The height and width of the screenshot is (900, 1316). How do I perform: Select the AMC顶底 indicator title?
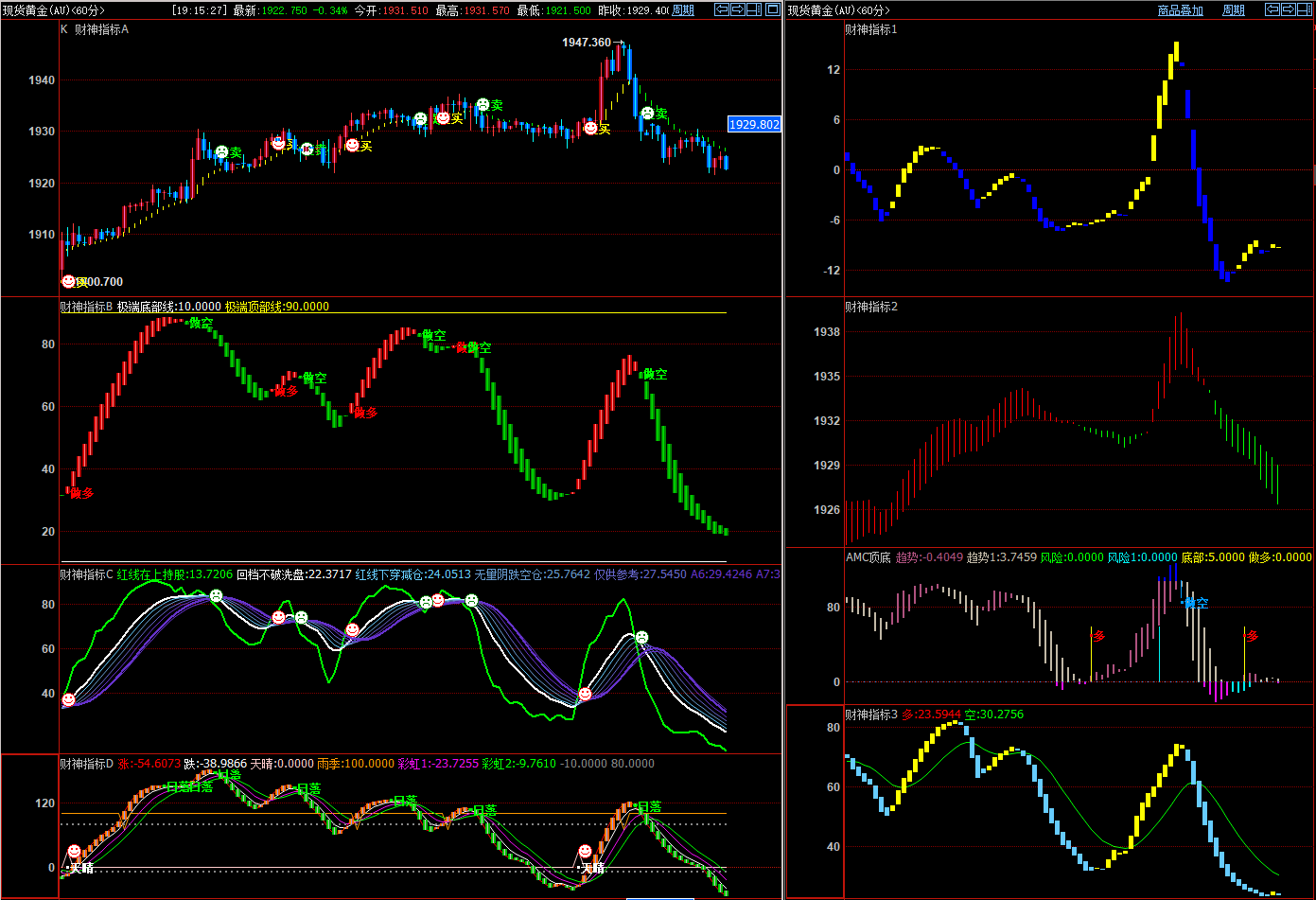[x=868, y=557]
